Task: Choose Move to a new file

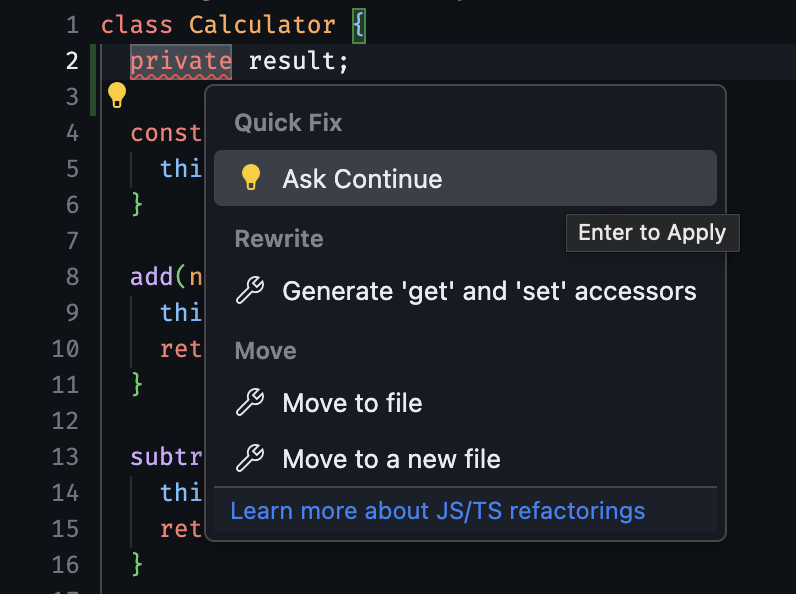Action: tap(391, 459)
